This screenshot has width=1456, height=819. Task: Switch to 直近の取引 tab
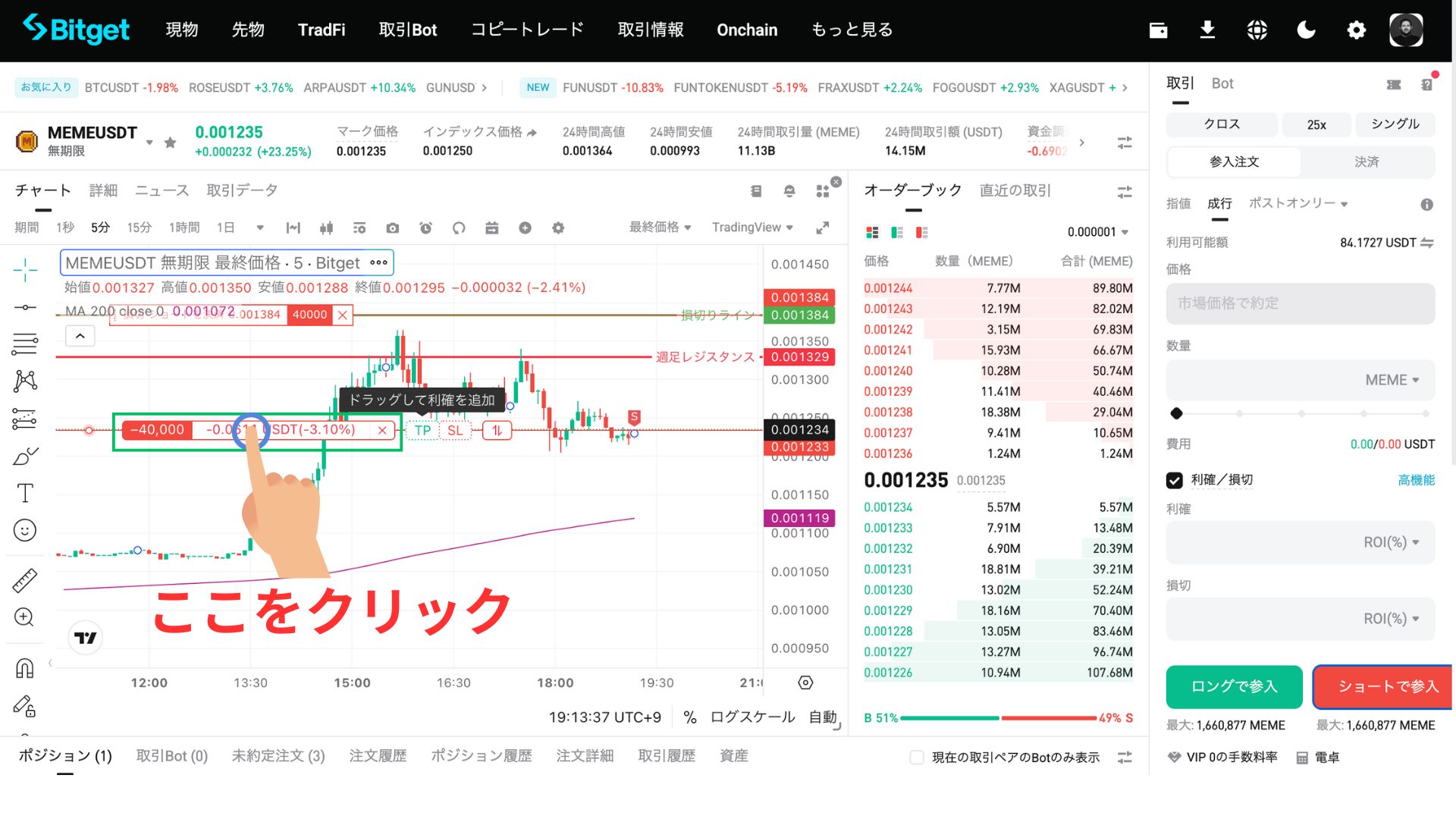pos(1015,190)
